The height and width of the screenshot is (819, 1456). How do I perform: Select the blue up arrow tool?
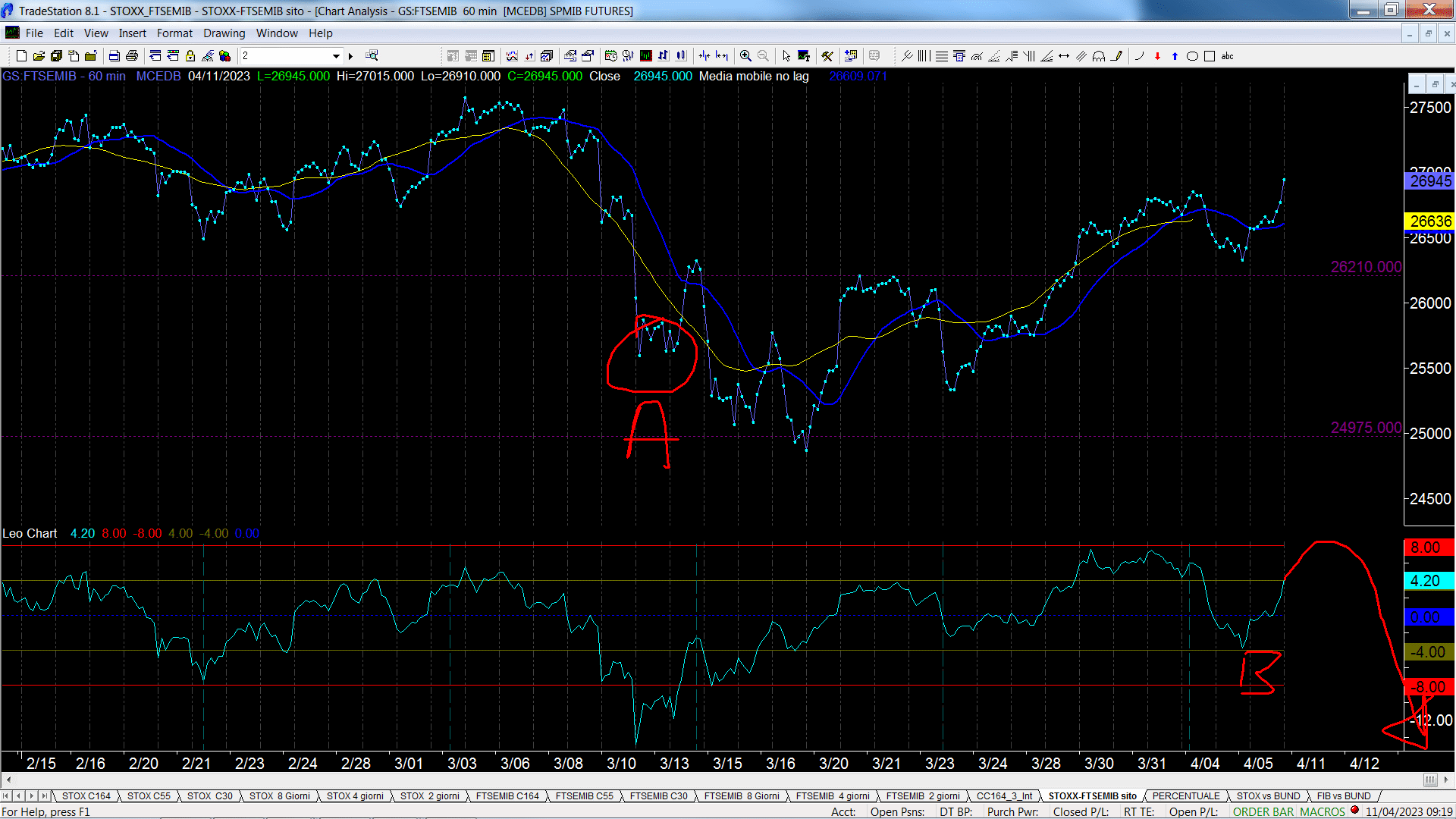tap(1175, 56)
